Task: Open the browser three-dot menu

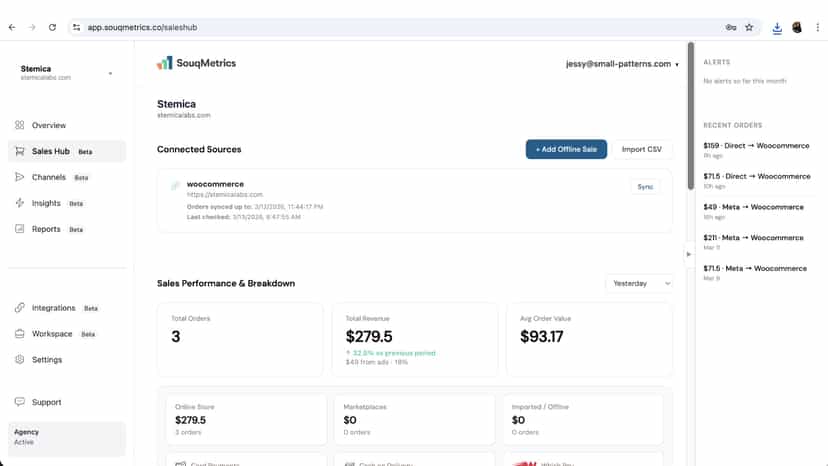Action: [817, 27]
